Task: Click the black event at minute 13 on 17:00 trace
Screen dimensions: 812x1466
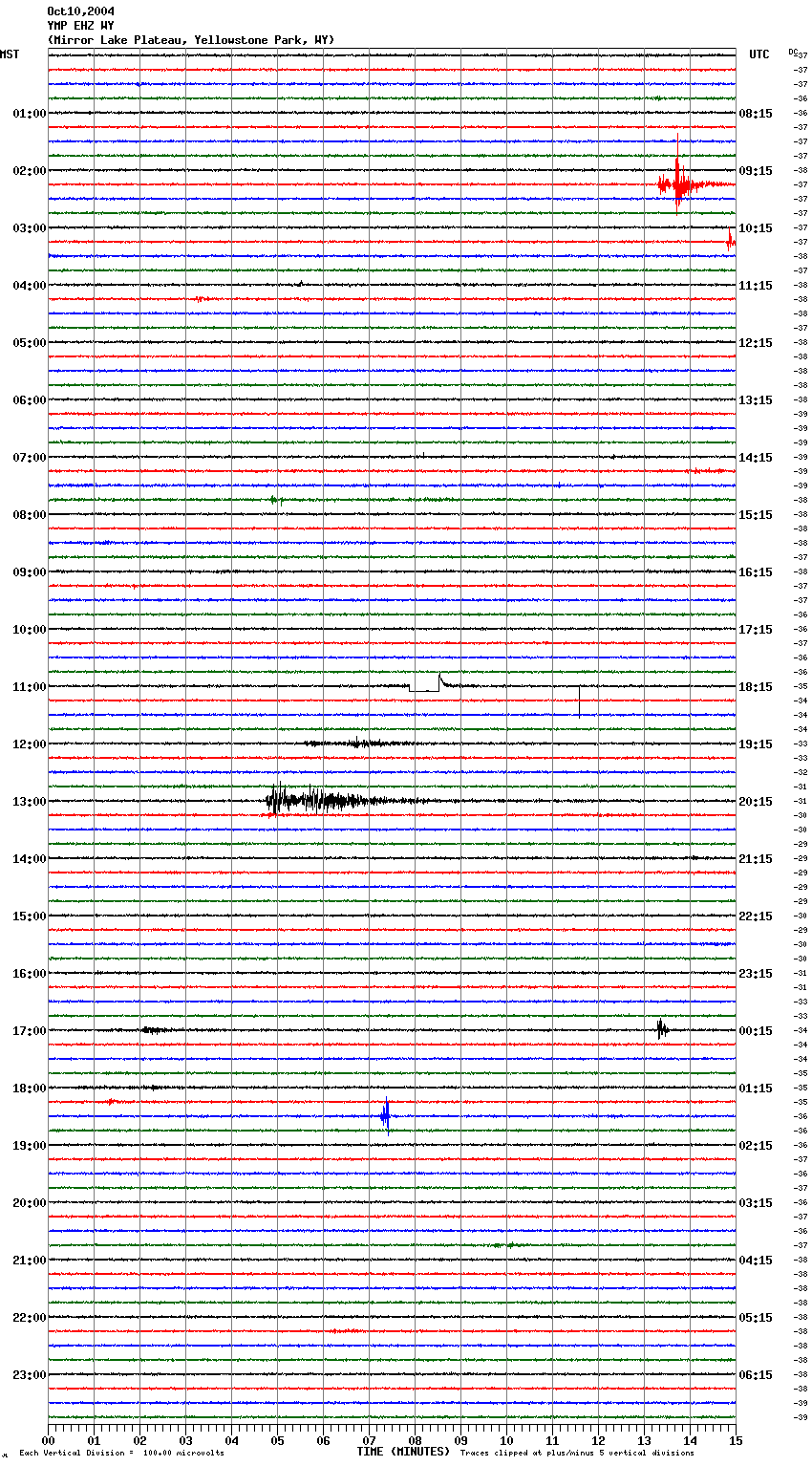Action: tap(661, 1029)
